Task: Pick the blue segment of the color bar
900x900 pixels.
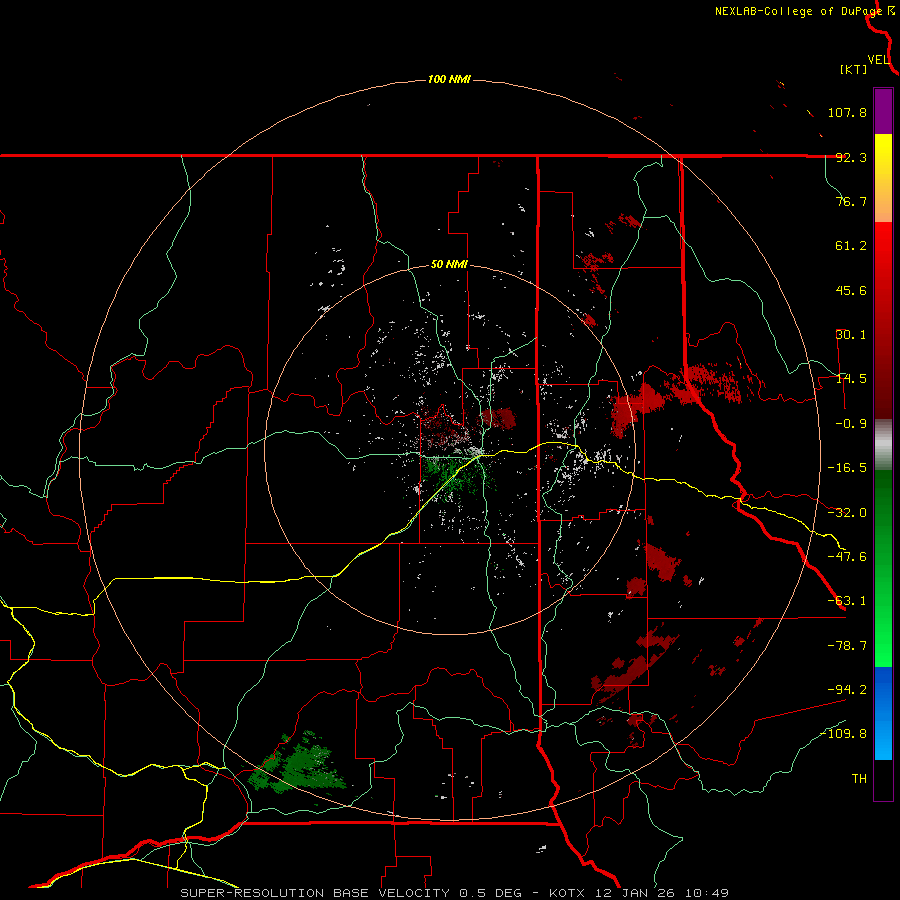Action: (883, 713)
